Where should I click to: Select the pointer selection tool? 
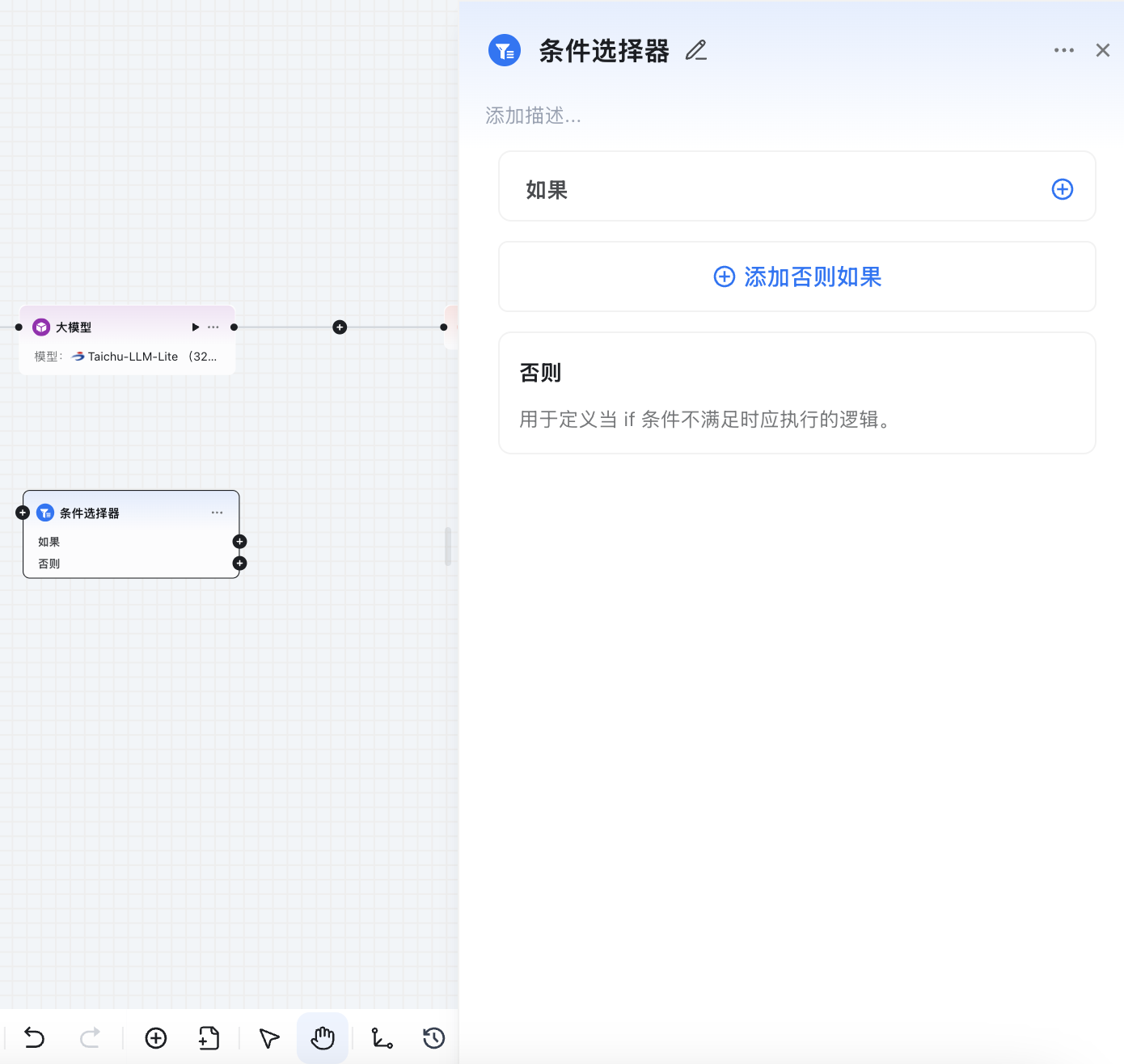[268, 1038]
